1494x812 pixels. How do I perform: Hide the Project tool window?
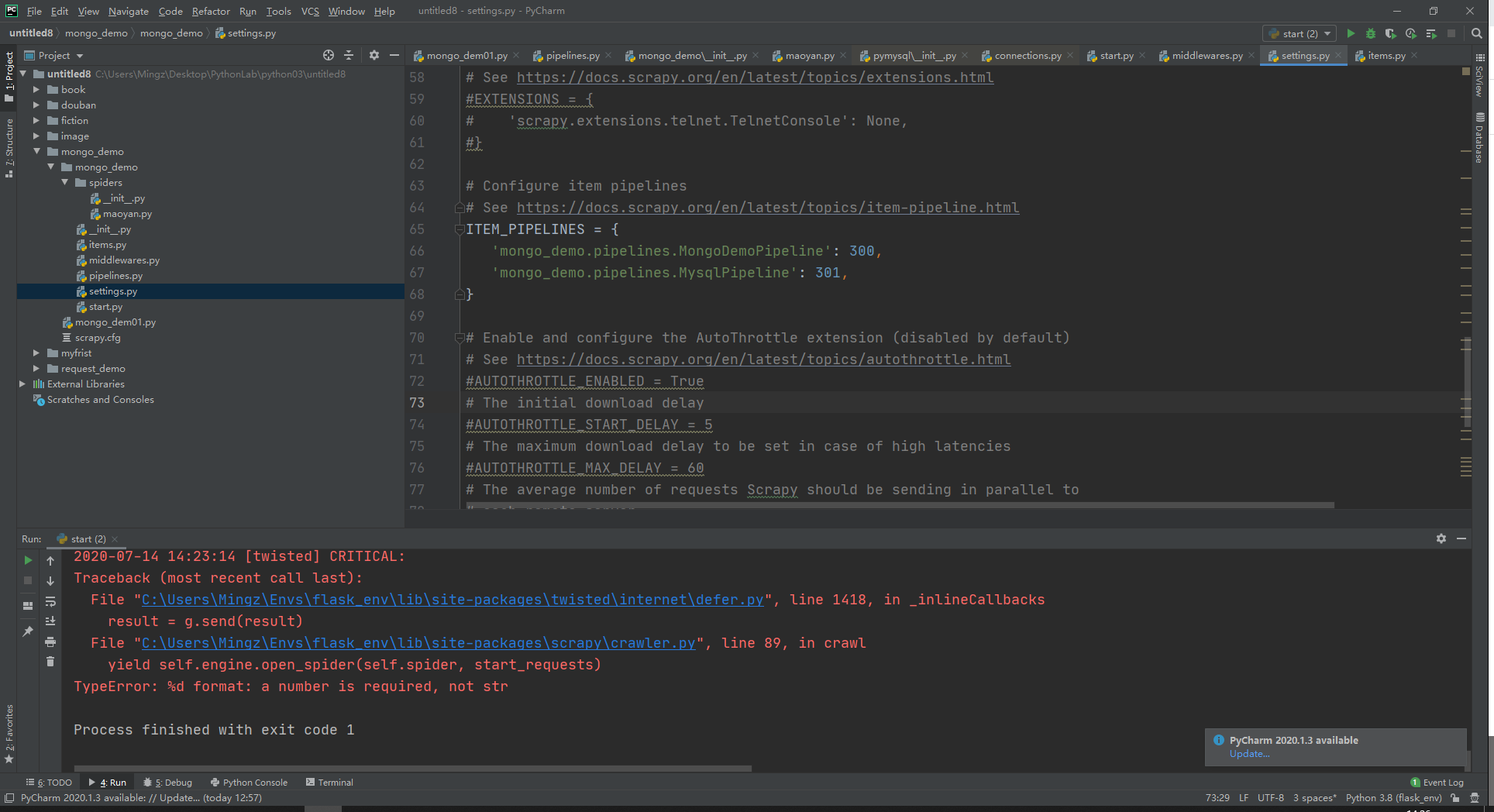pos(394,55)
